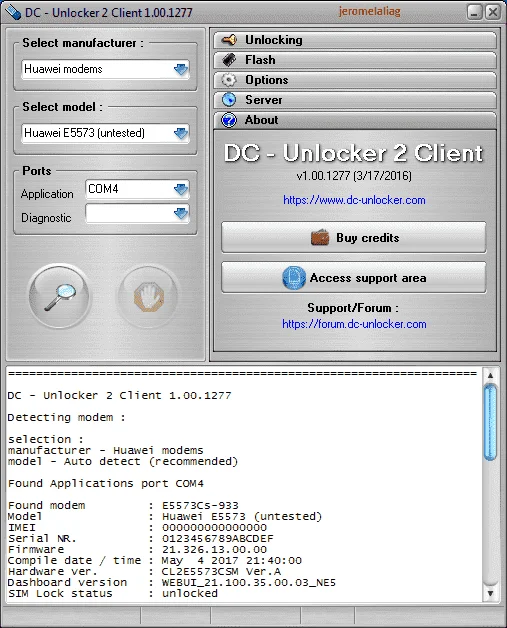507x628 pixels.
Task: Click the 'Serial NR.' log line
Action: [141, 538]
